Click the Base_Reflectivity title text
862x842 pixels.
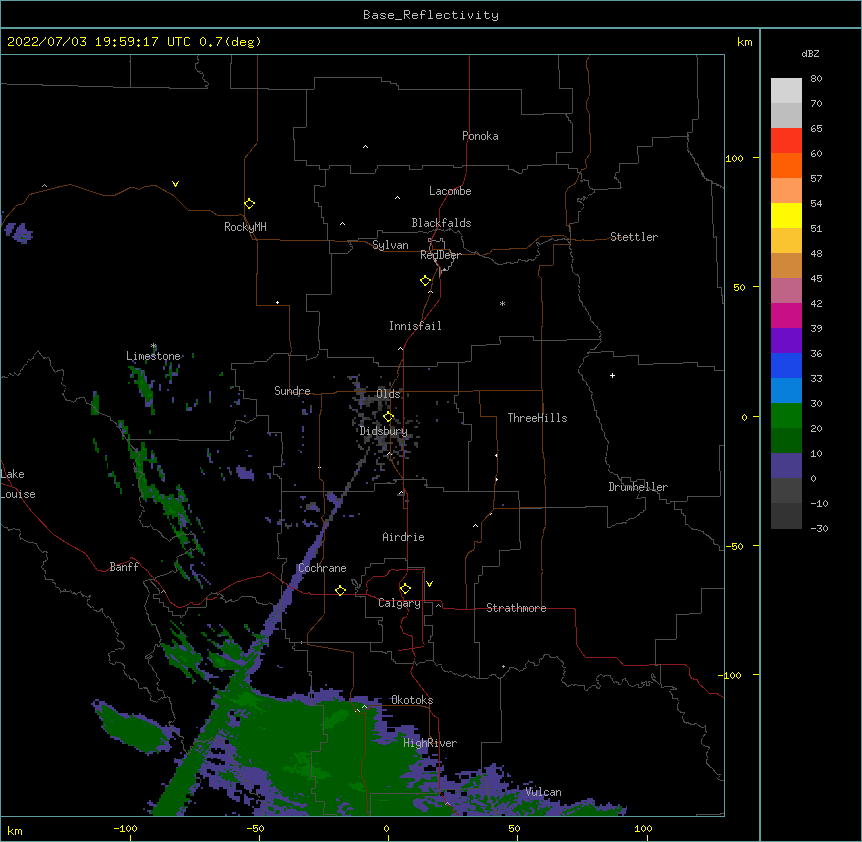[x=431, y=15]
